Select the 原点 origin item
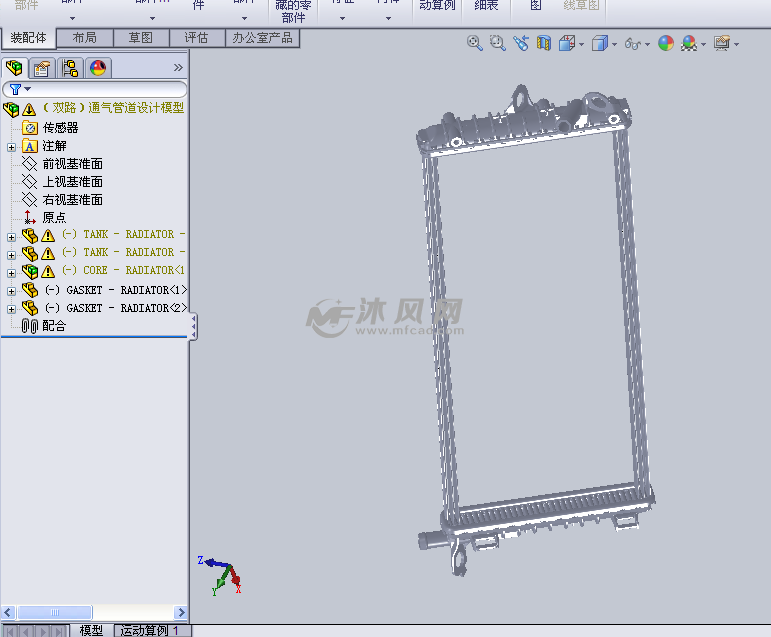 tap(54, 217)
